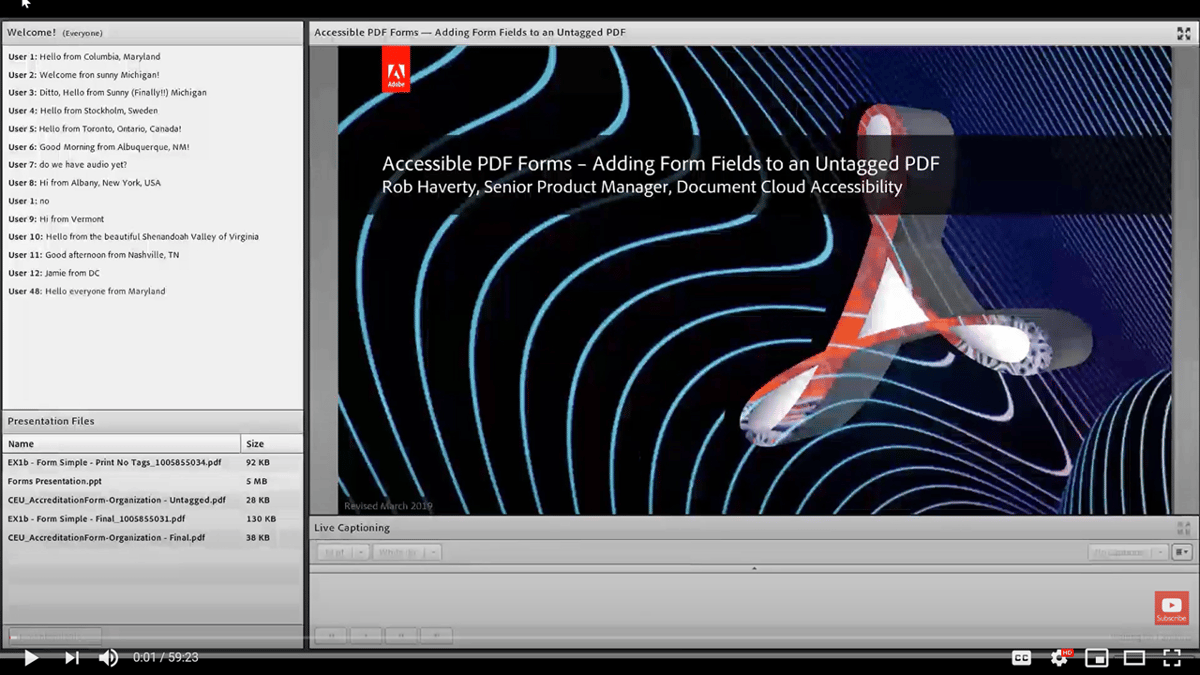Skip to next video with the icon
This screenshot has width=1200, height=675.
point(69,658)
